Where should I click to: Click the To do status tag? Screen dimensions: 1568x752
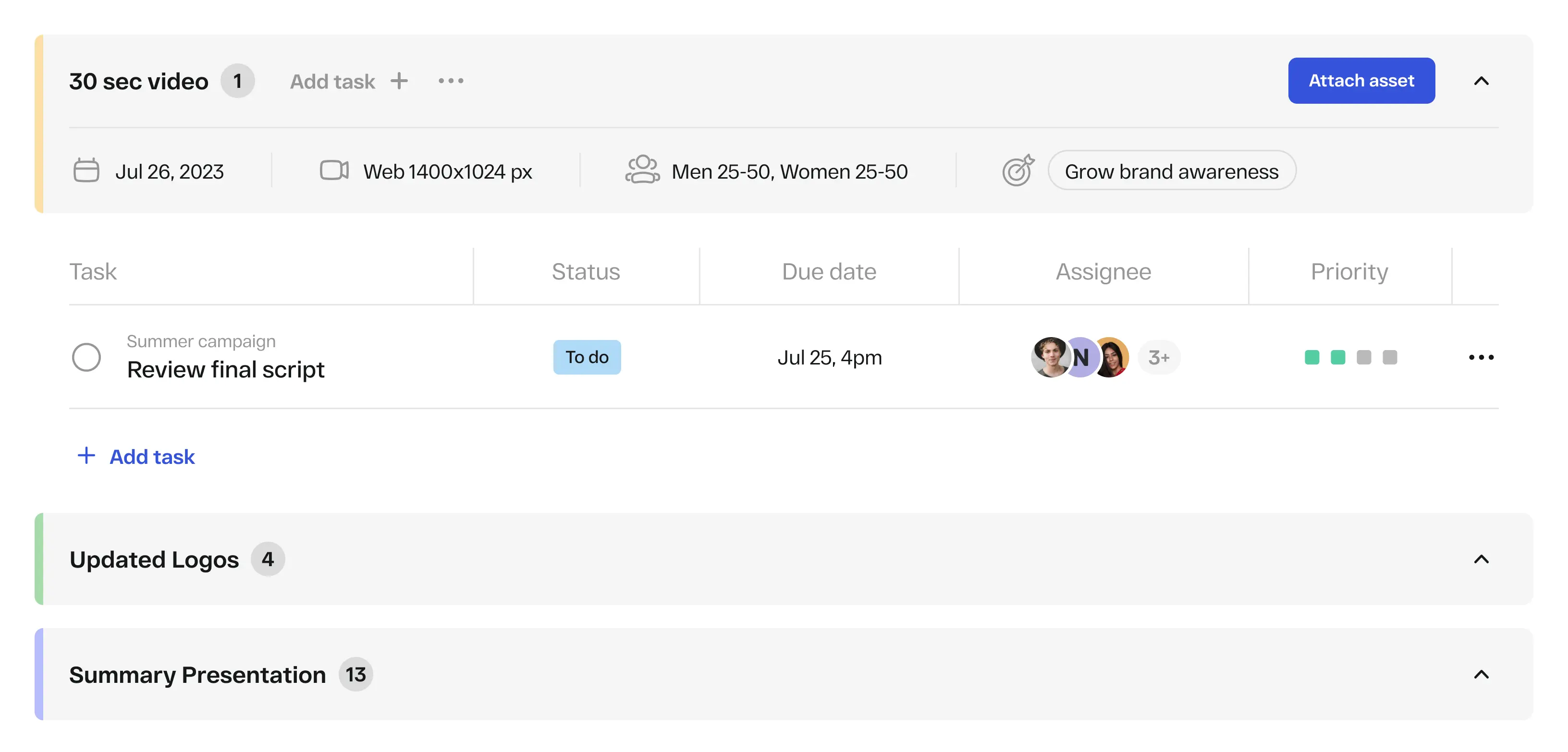click(x=586, y=357)
